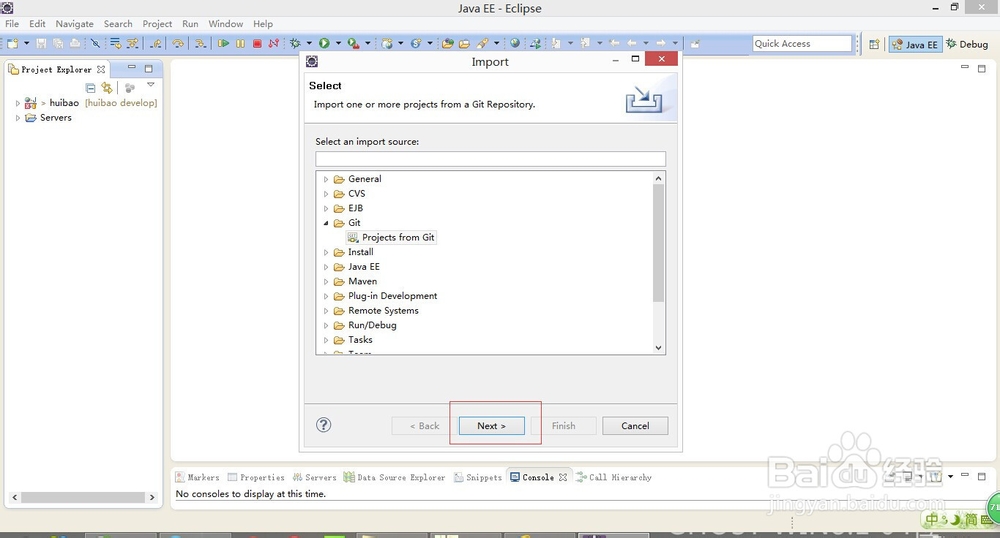Click the Save toolbar icon
1000x538 pixels.
pyautogui.click(x=41, y=43)
